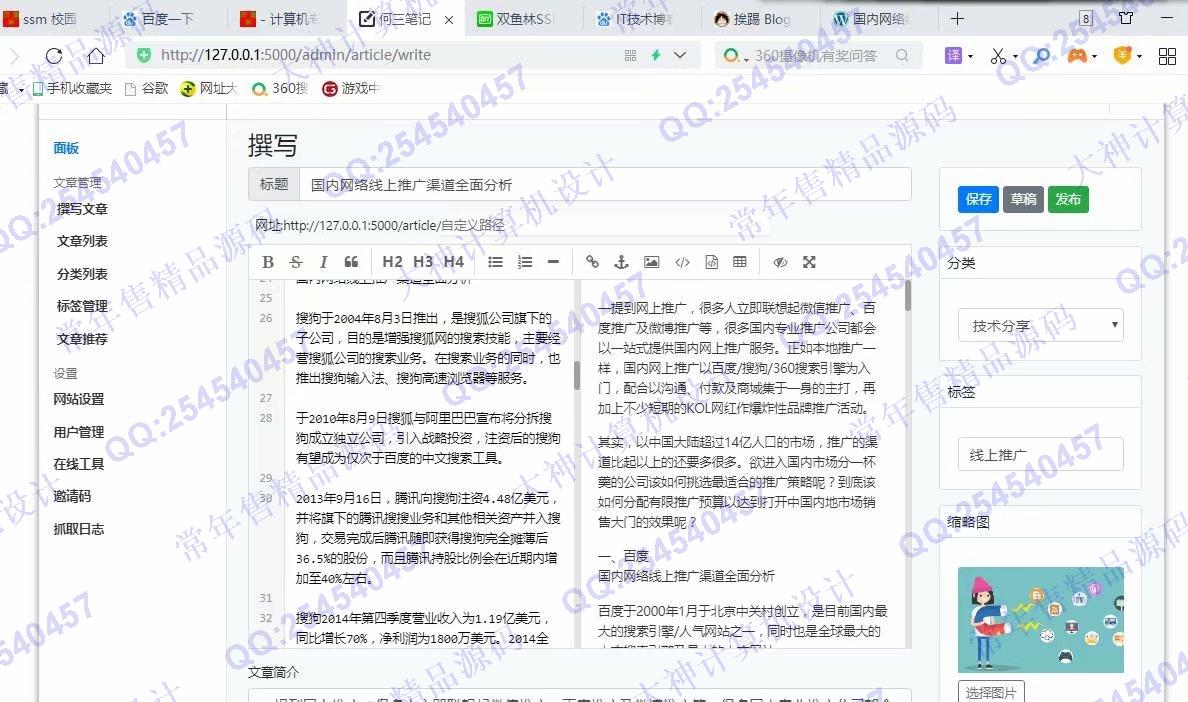Toggle bold formatting in the editor toolbar
Viewport: 1188px width, 702px height.
point(267,262)
